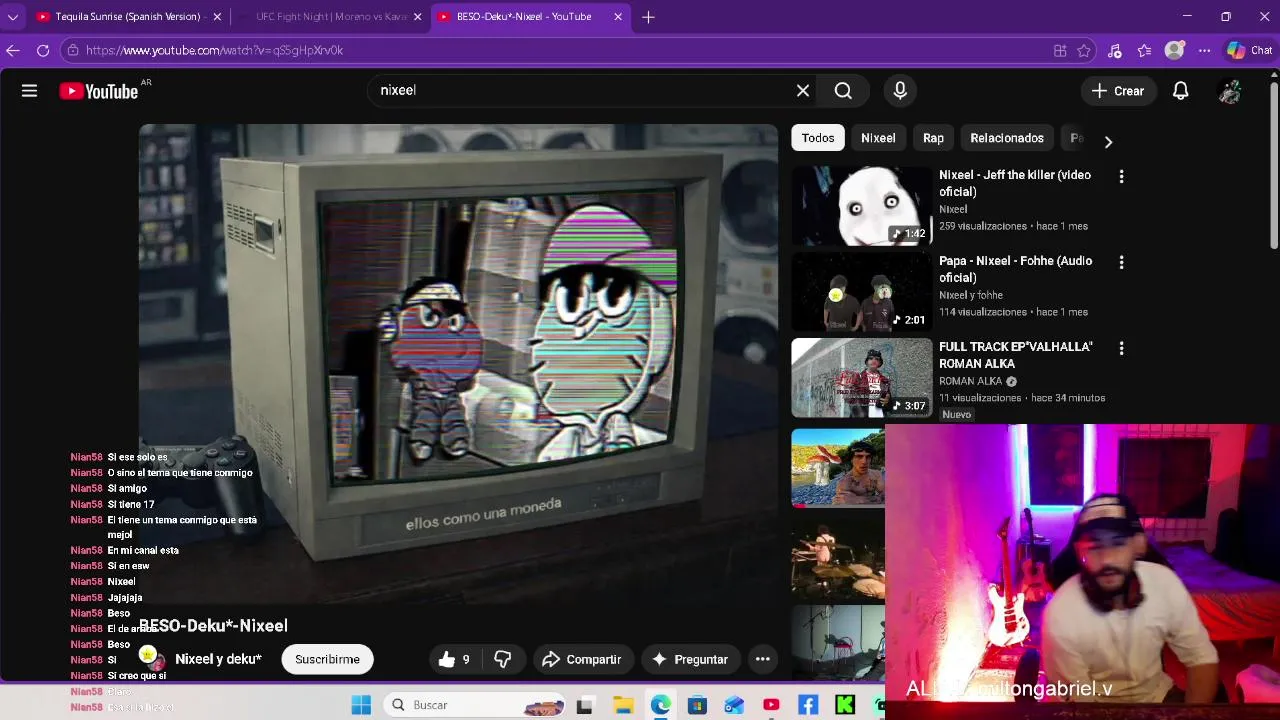Click the youtube.com address bar URL
The width and height of the screenshot is (1280, 720).
point(214,50)
